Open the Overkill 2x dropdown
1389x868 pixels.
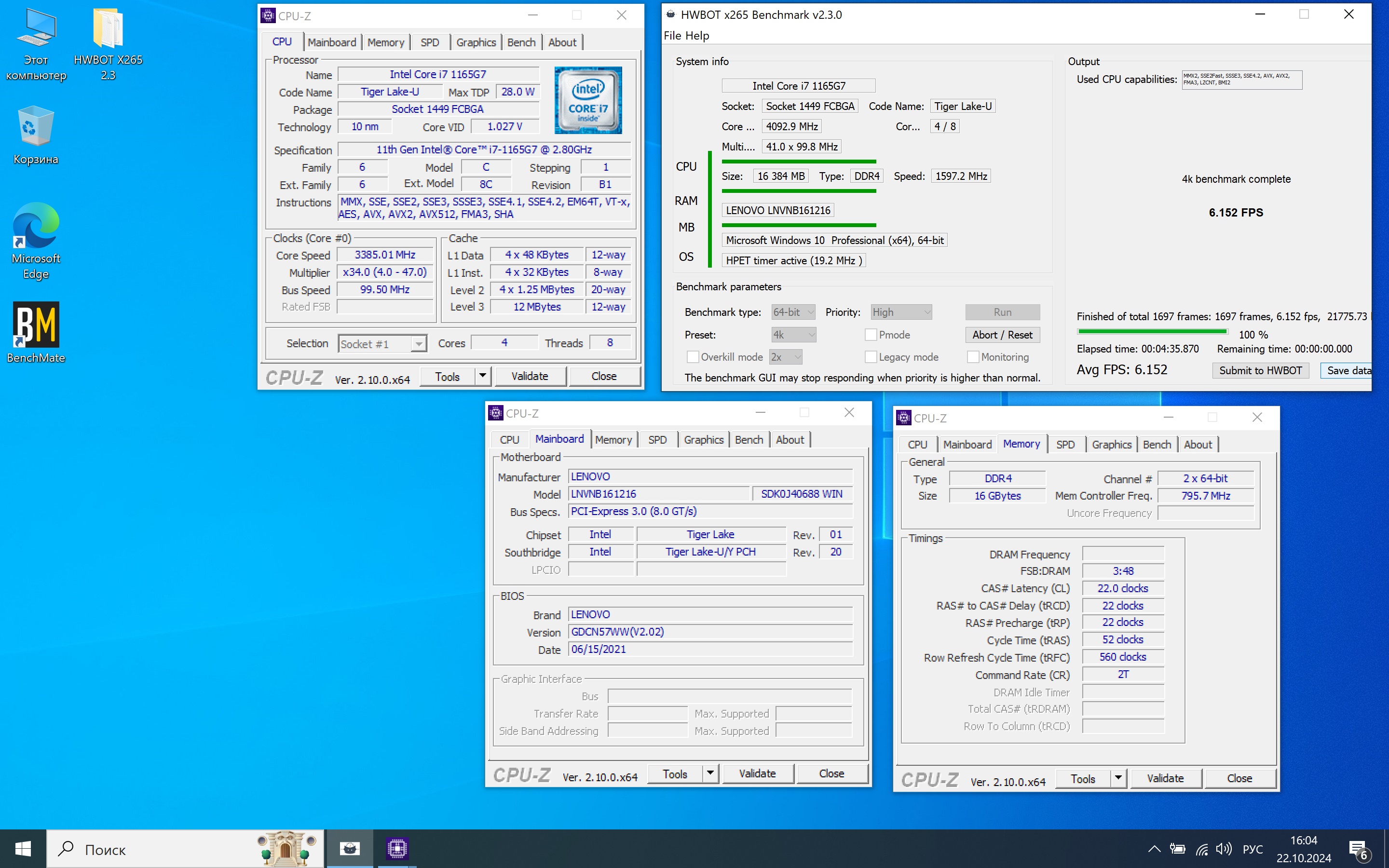(786, 357)
